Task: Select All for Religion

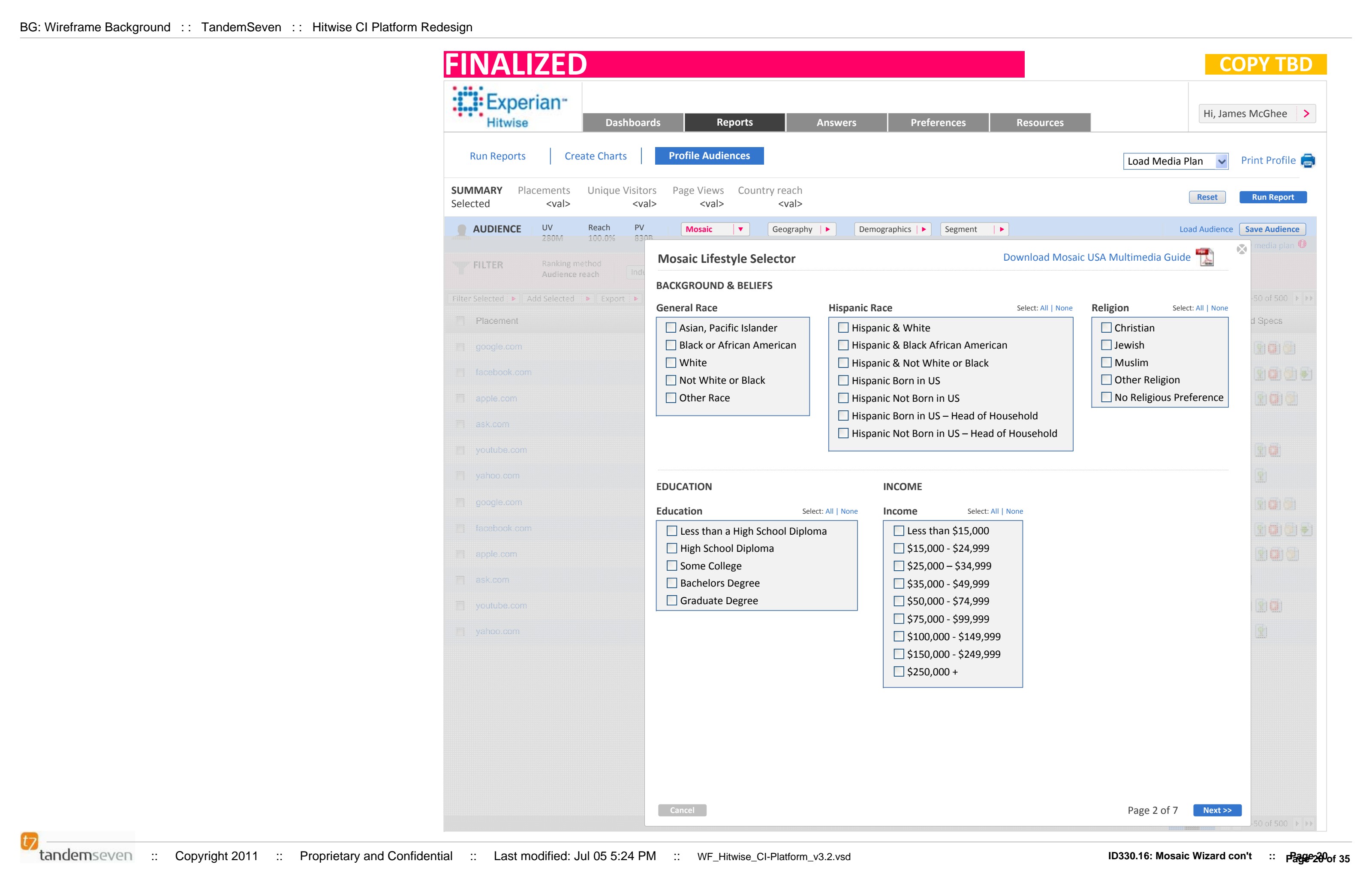Action: 1200,308
